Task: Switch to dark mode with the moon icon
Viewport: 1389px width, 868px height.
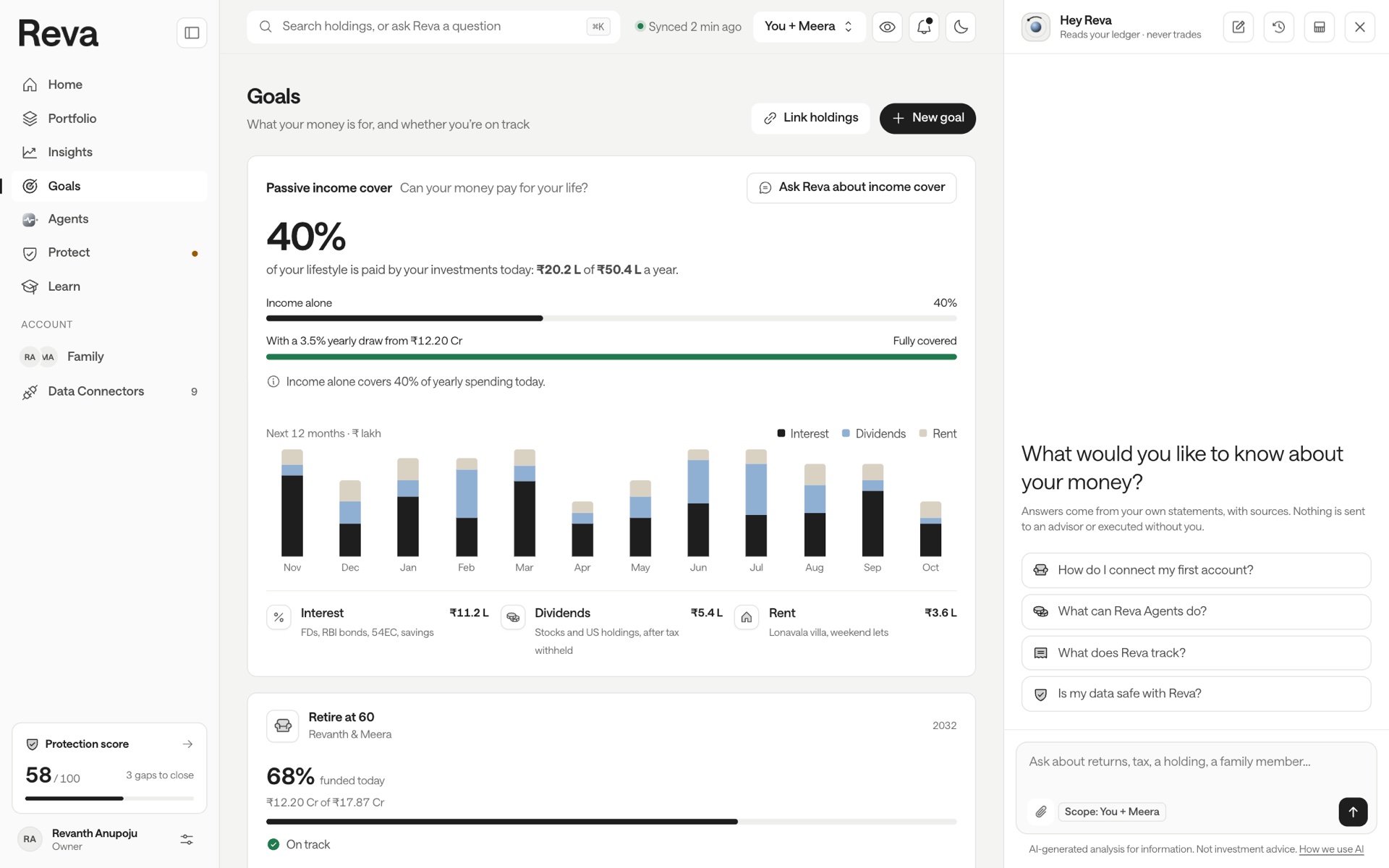Action: (961, 27)
